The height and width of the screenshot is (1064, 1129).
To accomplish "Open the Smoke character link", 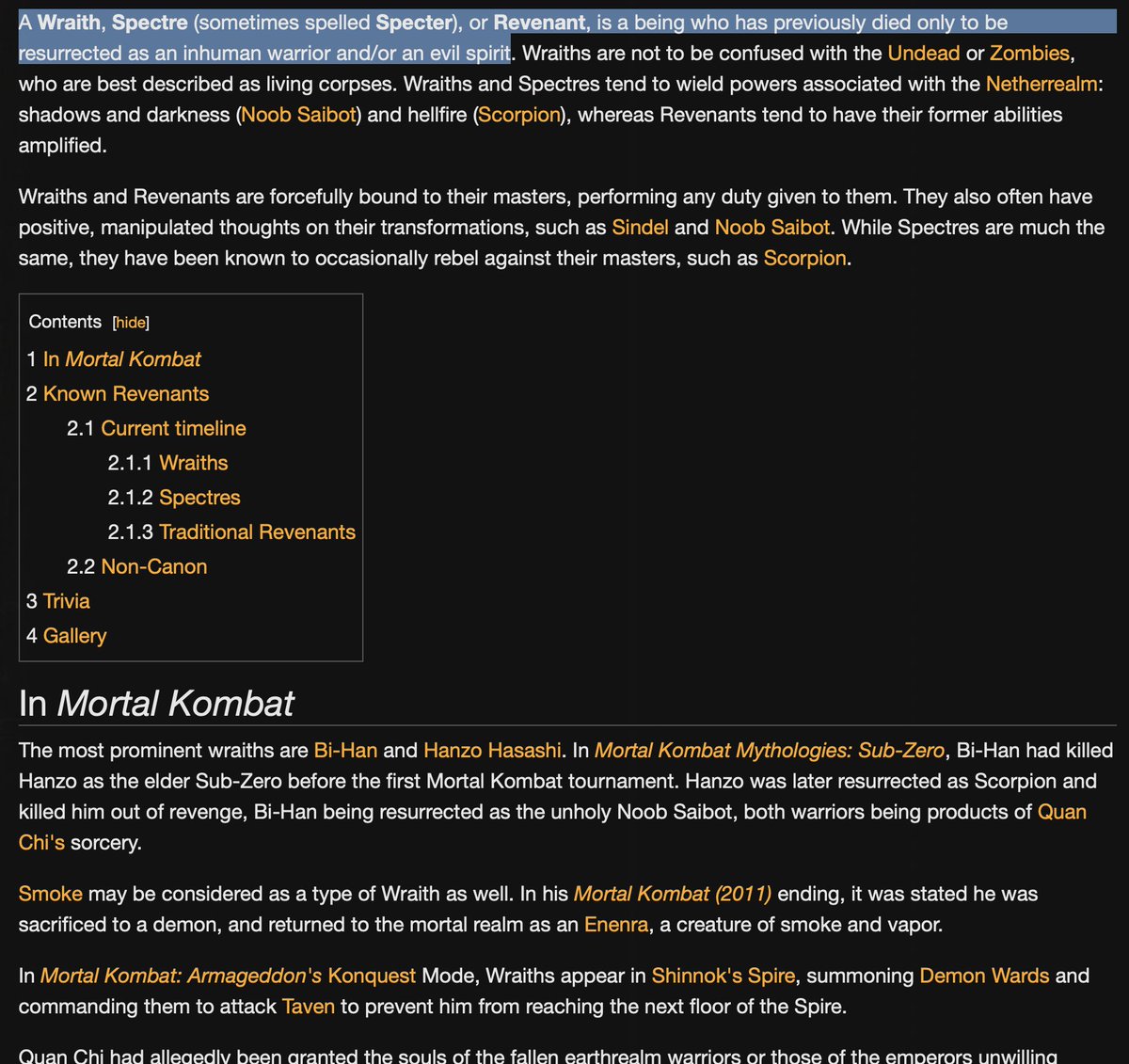I will pos(51,895).
